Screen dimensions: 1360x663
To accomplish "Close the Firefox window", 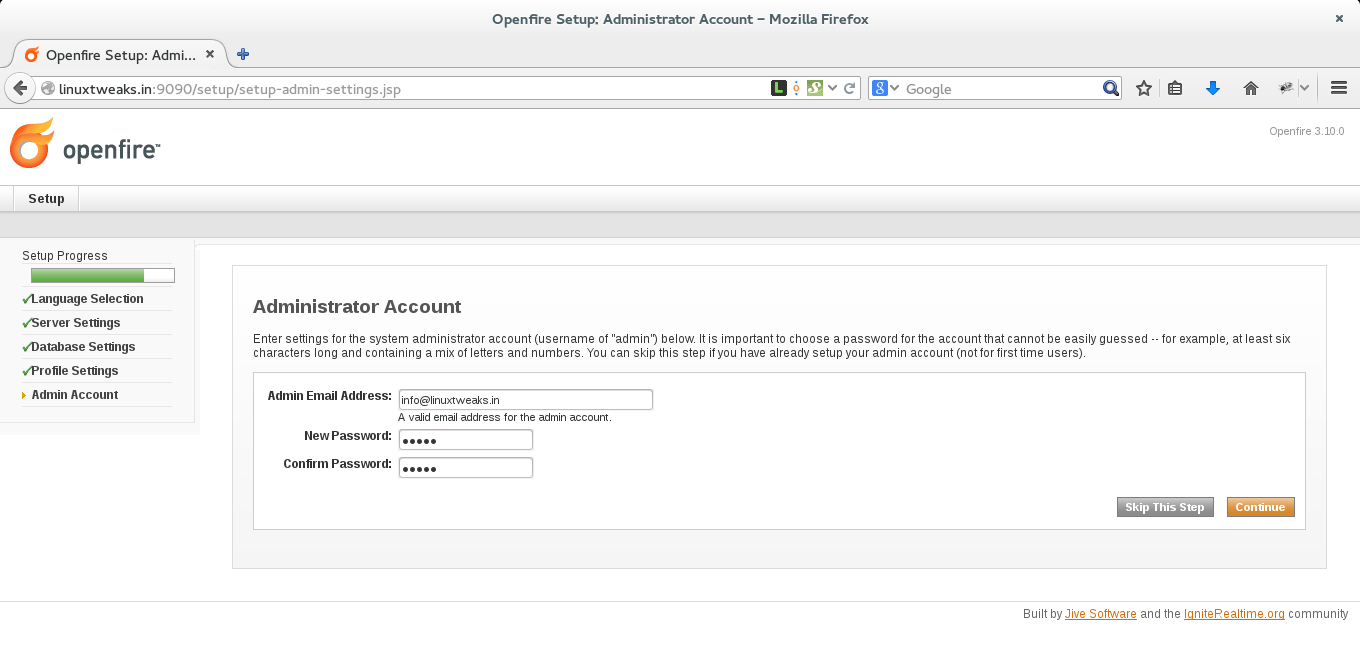I will pos(1339,18).
